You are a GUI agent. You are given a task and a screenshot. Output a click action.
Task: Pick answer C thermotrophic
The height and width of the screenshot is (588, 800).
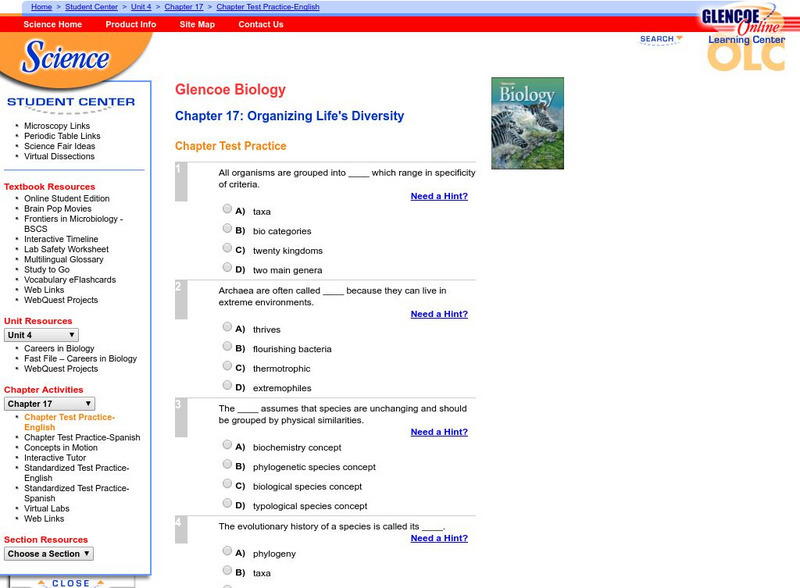[x=227, y=365]
